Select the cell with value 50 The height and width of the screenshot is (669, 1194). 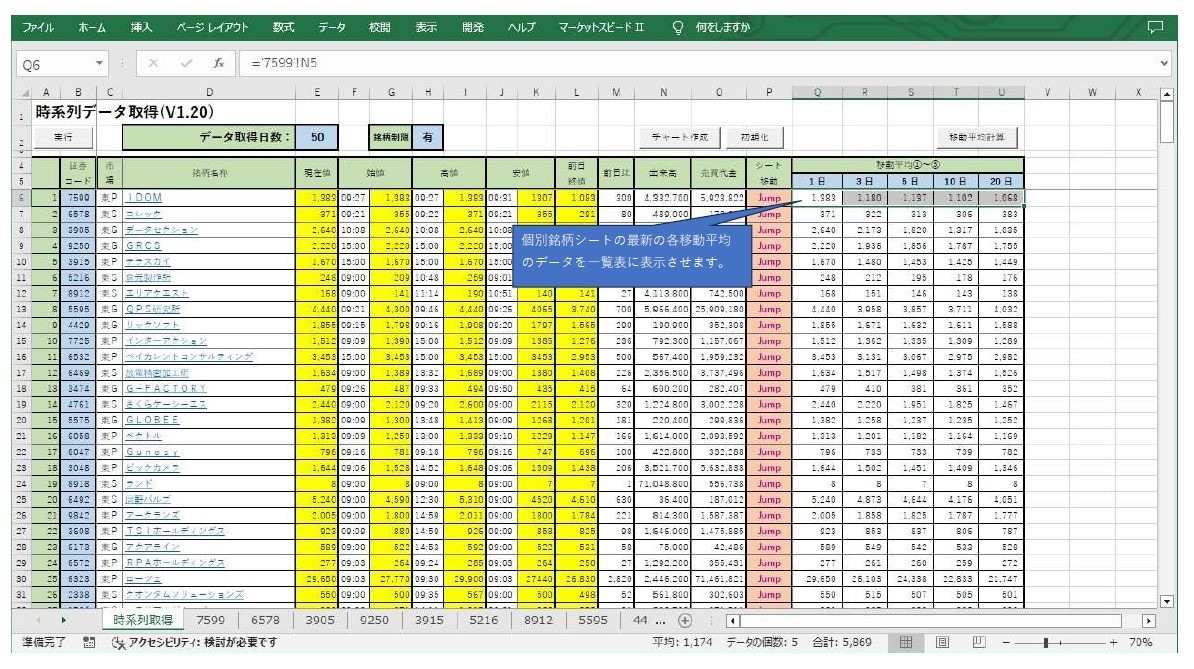317,137
